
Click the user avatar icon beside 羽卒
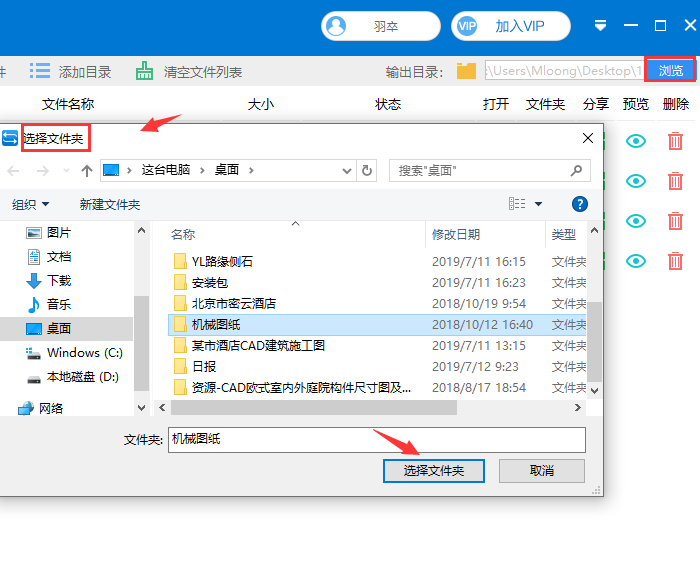click(336, 26)
